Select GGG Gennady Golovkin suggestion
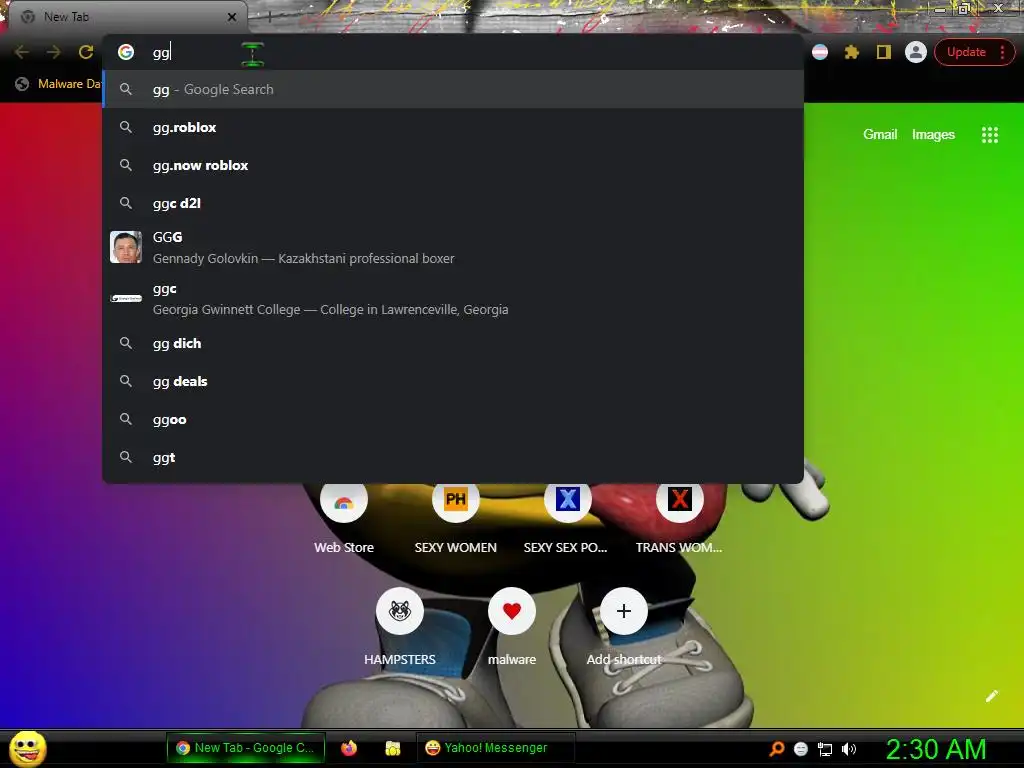The image size is (1024, 768). click(x=453, y=248)
